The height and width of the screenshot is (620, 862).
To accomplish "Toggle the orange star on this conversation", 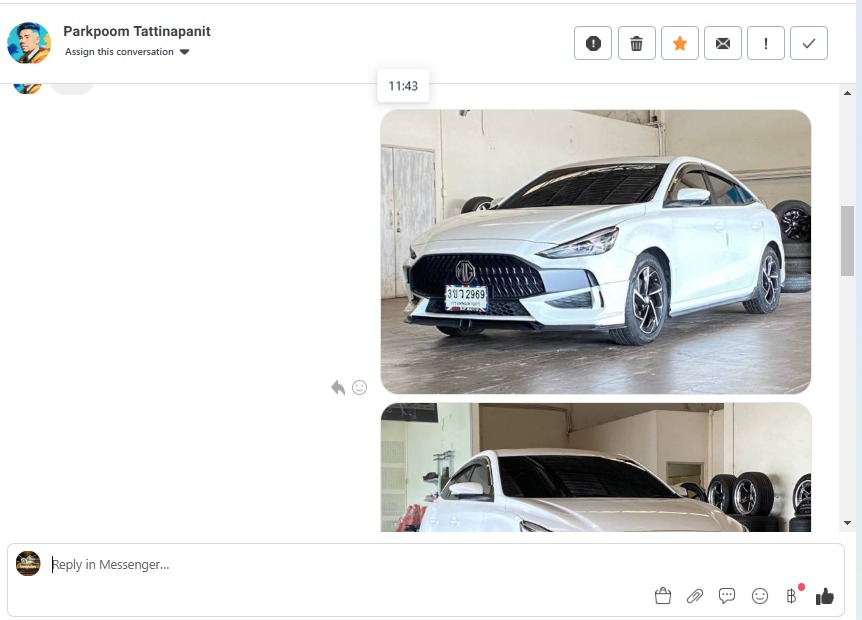I will pyautogui.click(x=680, y=43).
